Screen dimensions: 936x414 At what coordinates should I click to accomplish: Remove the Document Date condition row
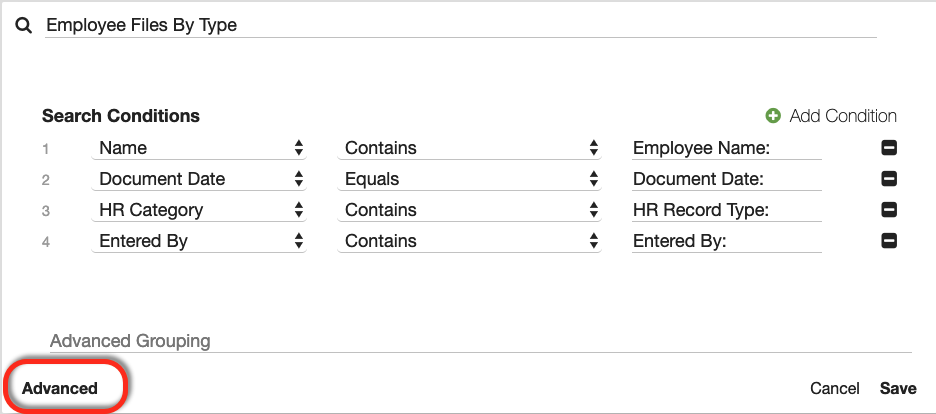click(889, 179)
